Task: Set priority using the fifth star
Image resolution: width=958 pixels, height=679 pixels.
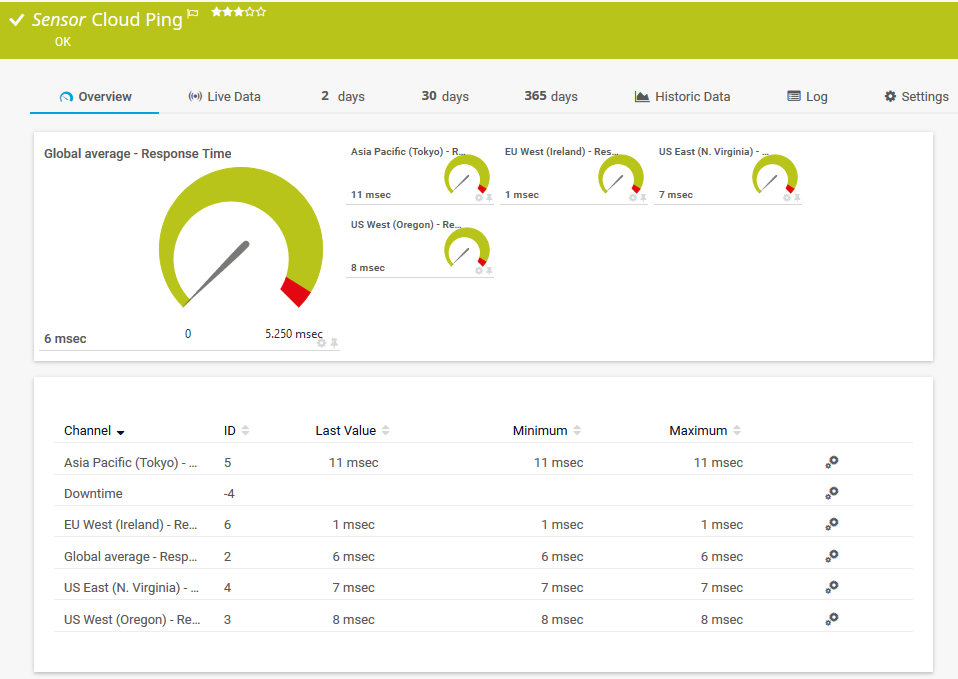Action: coord(261,12)
